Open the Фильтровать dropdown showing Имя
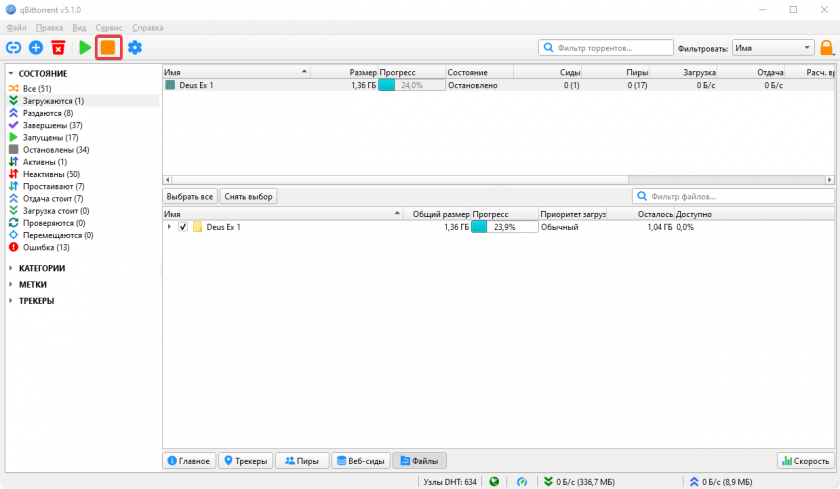840x489 pixels. pos(773,47)
